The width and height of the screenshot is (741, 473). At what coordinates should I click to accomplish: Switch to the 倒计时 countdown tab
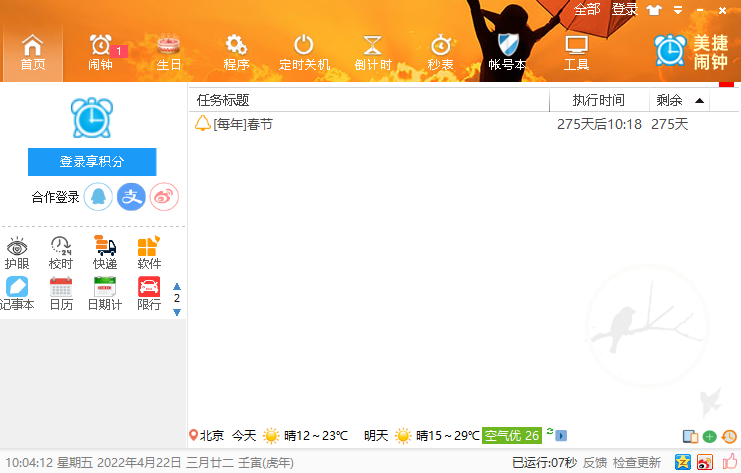coord(373,52)
